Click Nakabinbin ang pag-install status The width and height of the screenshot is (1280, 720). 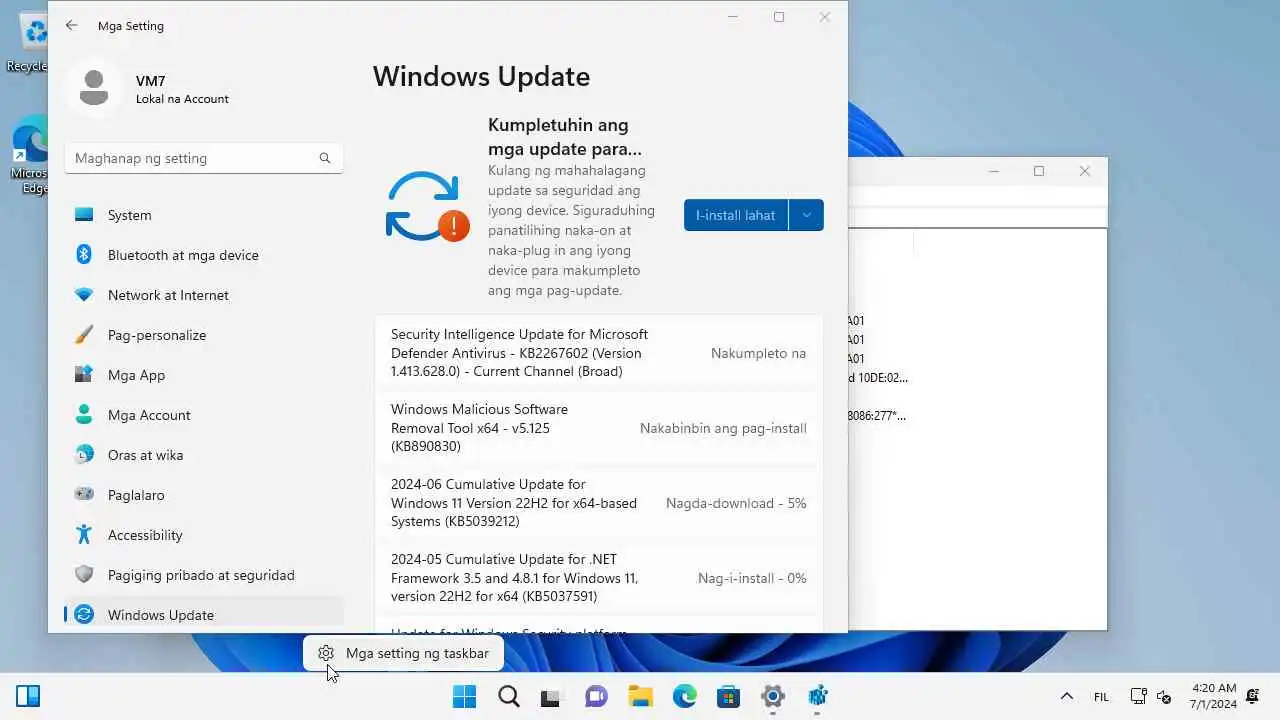[723, 428]
